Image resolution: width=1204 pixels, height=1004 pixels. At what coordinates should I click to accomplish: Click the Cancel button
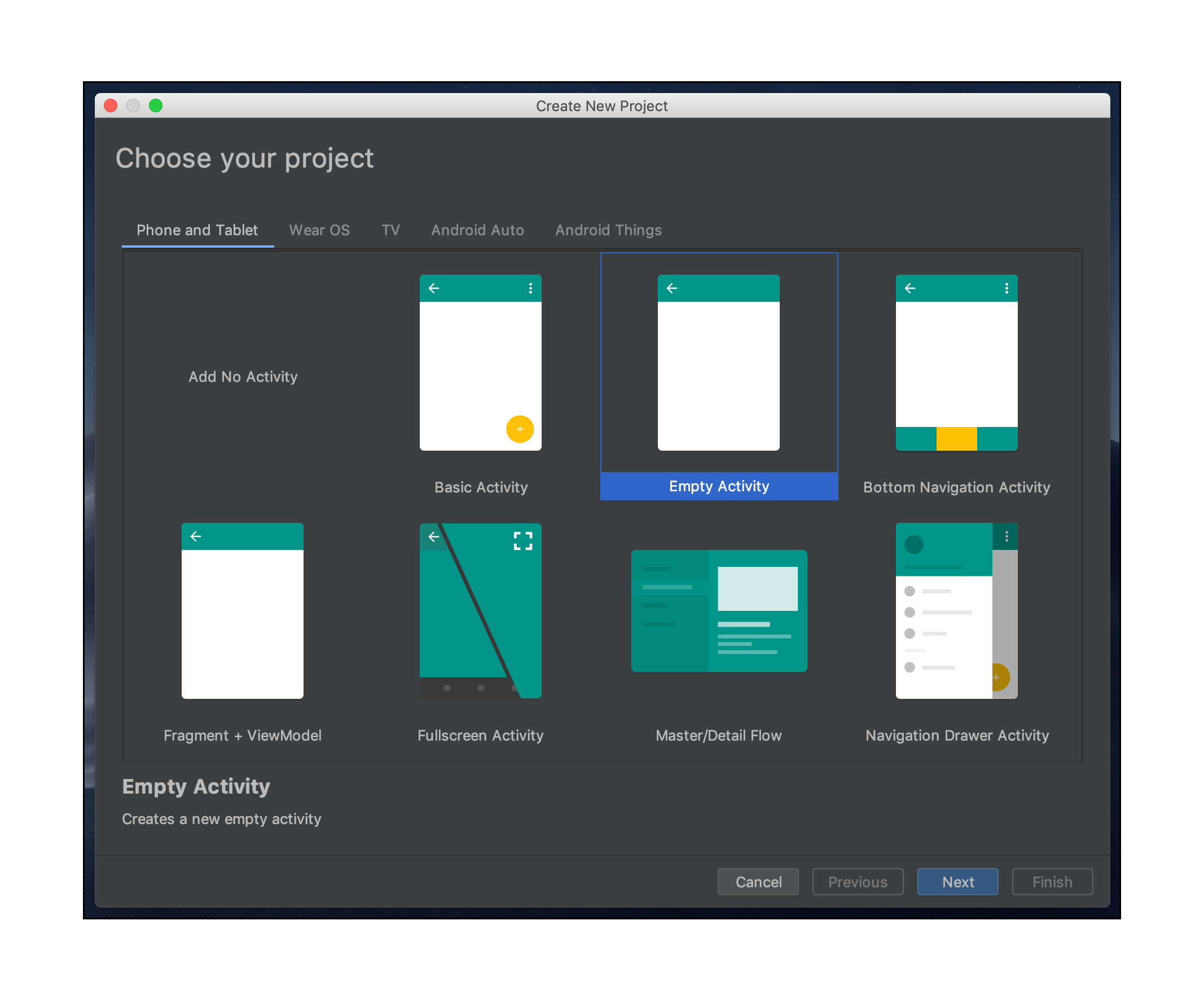pyautogui.click(x=758, y=882)
